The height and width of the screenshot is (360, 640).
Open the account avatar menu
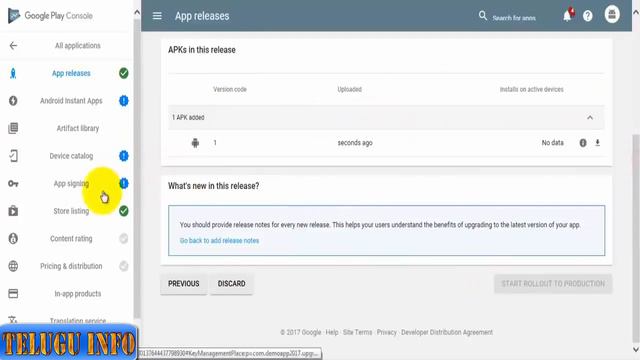pos(612,14)
